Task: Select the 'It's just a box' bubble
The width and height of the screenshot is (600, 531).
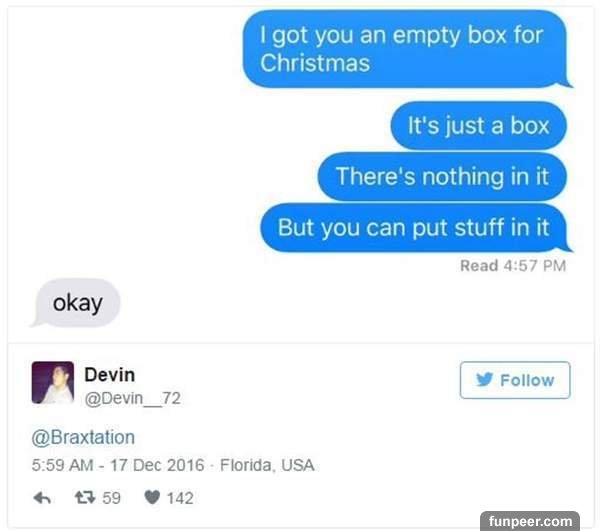Action: 478,125
